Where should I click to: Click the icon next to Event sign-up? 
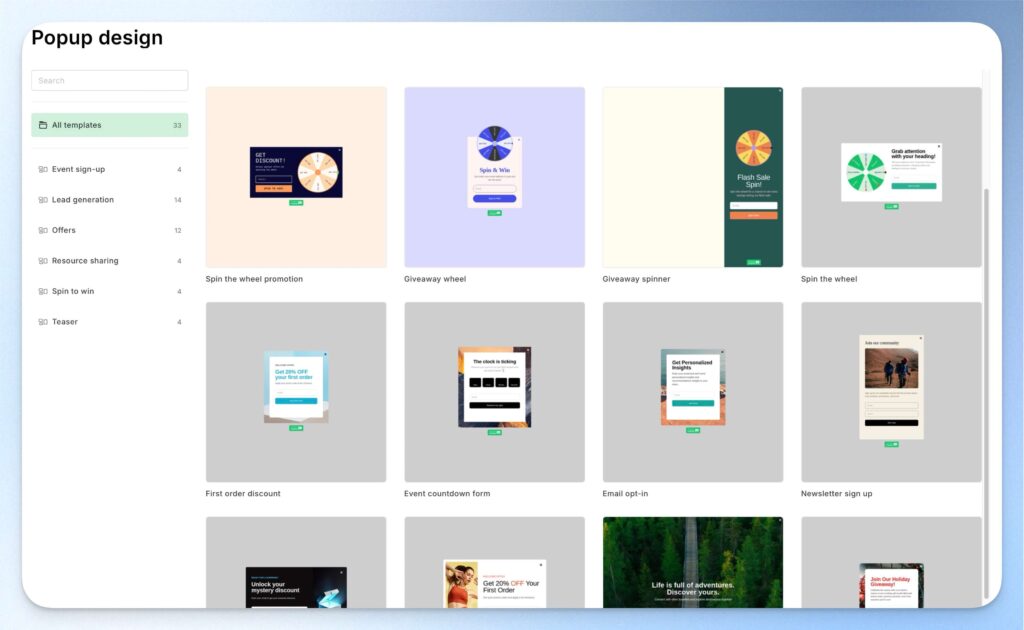coord(42,169)
